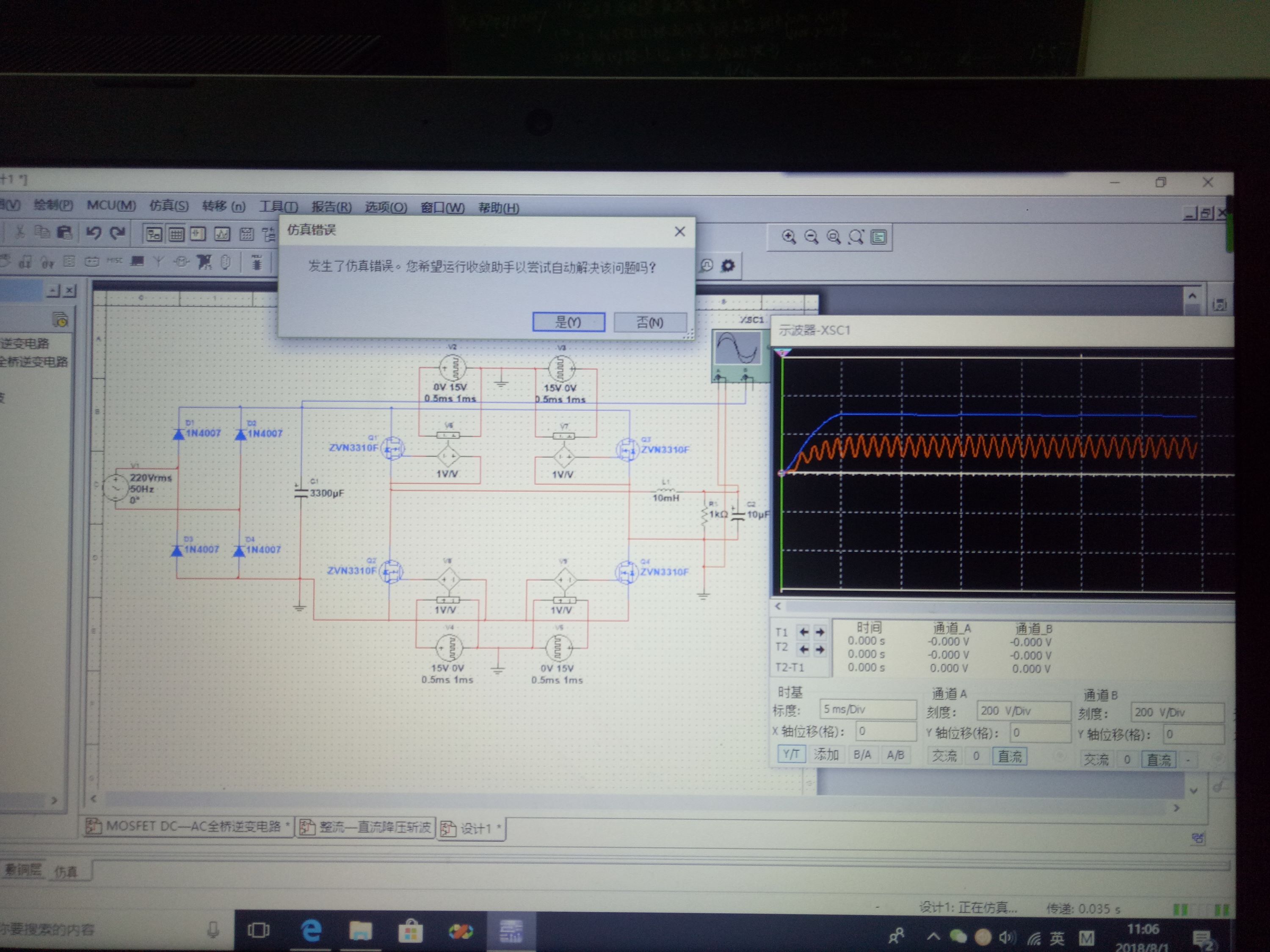Move cursor T1 right with arrow
Screen dimensions: 1270x952
[820, 632]
